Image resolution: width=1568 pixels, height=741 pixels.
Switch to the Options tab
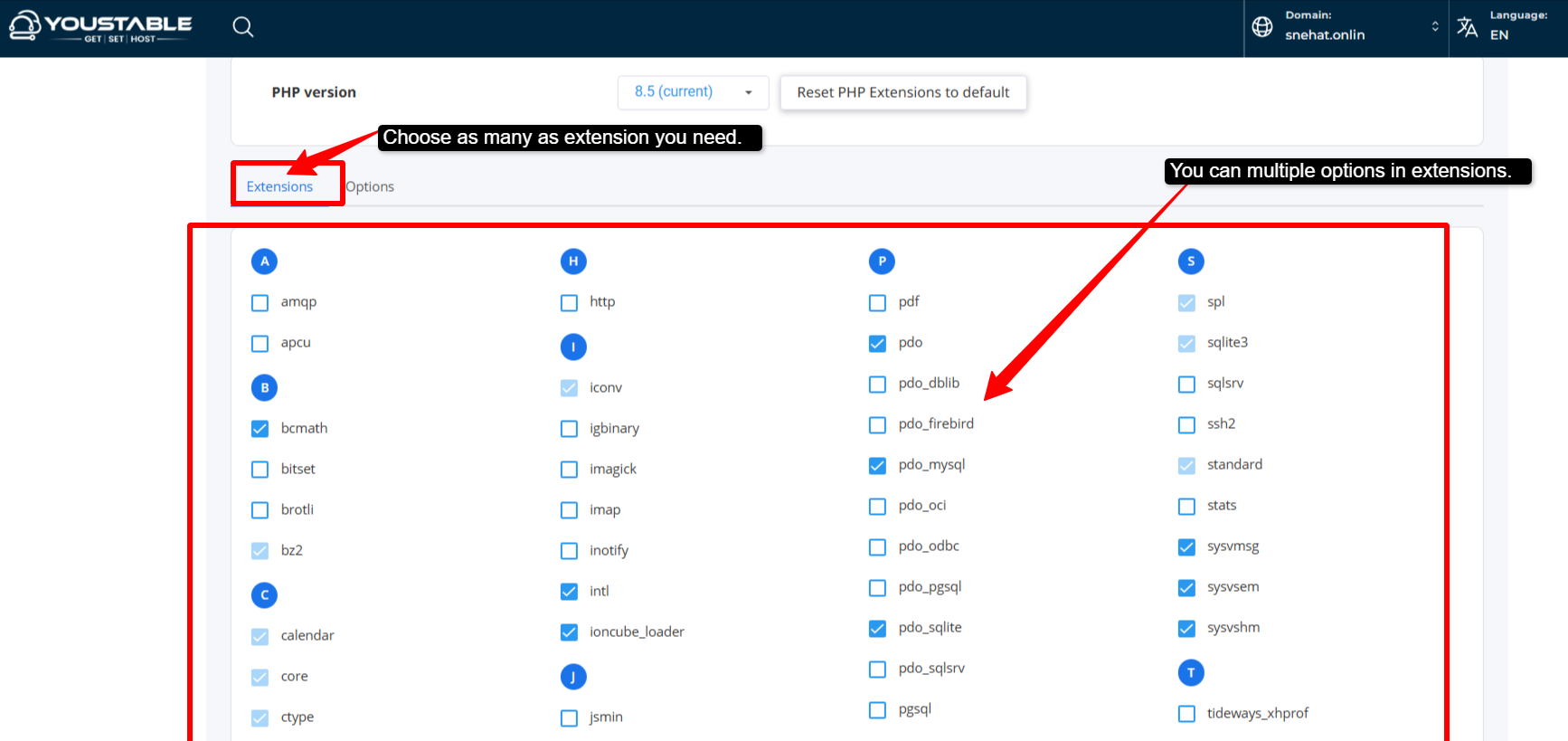pyautogui.click(x=370, y=186)
